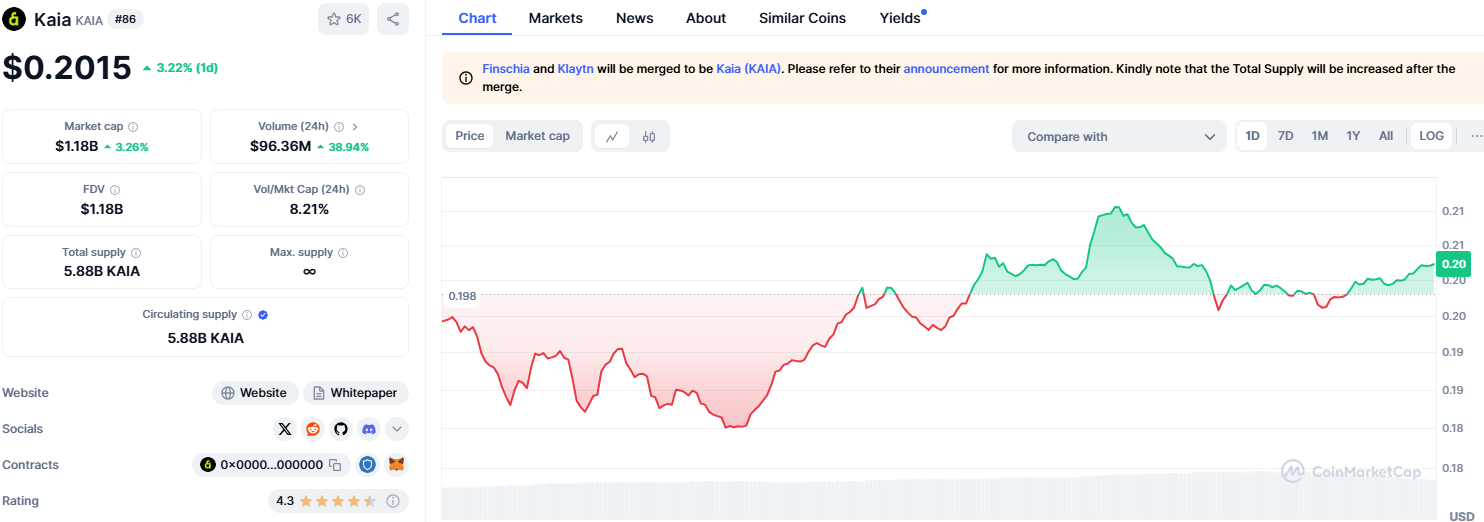Switch to the Markets tab
The height and width of the screenshot is (522, 1484).
coord(556,18)
